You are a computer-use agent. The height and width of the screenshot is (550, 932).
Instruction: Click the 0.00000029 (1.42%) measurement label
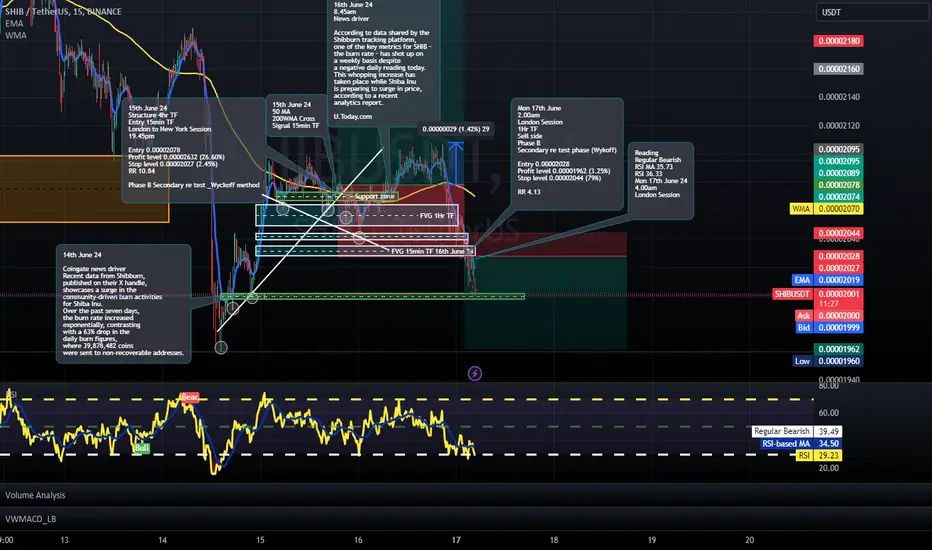click(x=456, y=129)
